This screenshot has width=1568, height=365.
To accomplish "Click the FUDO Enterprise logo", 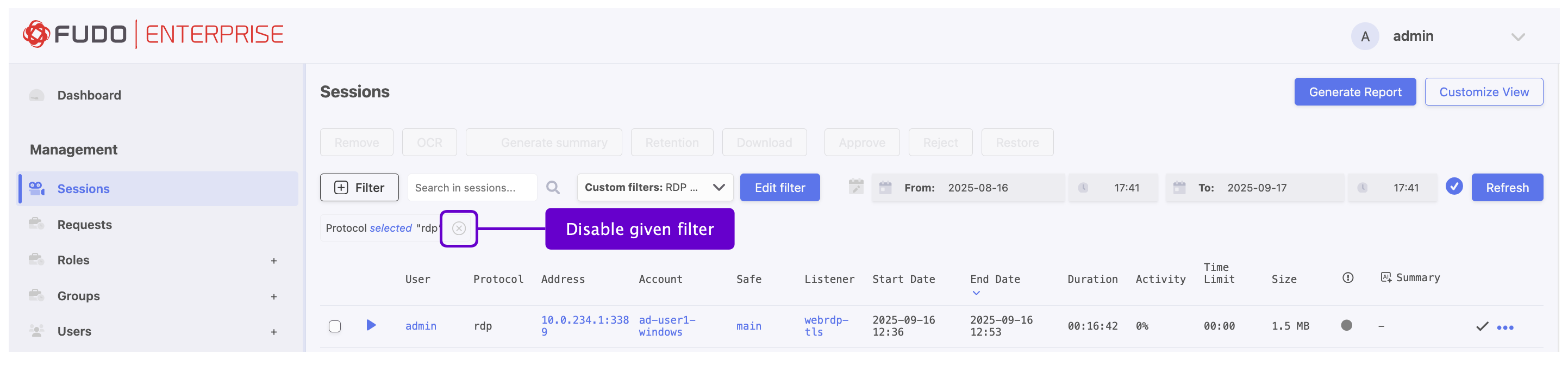I will (153, 34).
